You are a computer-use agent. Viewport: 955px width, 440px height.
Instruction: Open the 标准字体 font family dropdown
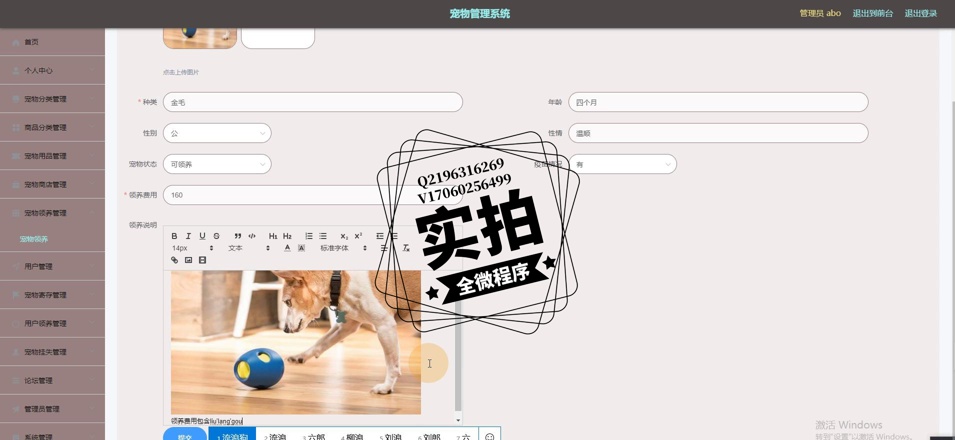(x=344, y=248)
